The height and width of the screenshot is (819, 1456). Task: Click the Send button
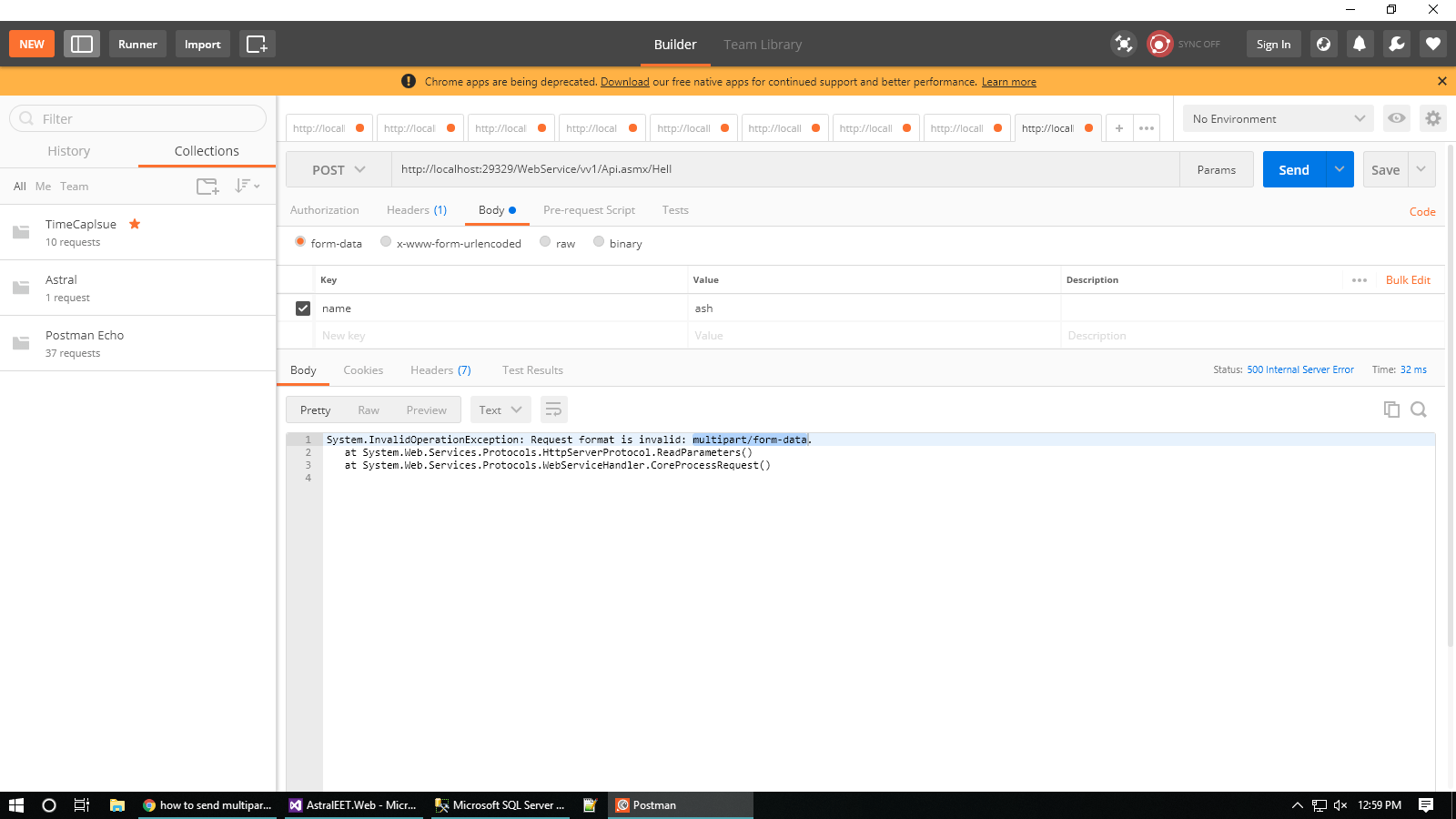tap(1293, 169)
